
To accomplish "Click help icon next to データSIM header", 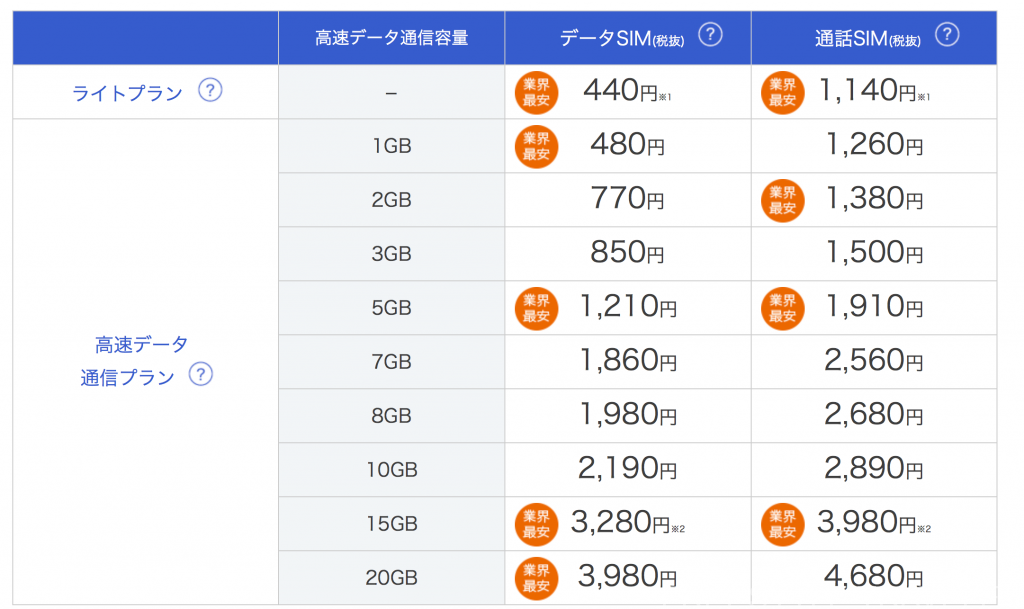I will [x=710, y=34].
